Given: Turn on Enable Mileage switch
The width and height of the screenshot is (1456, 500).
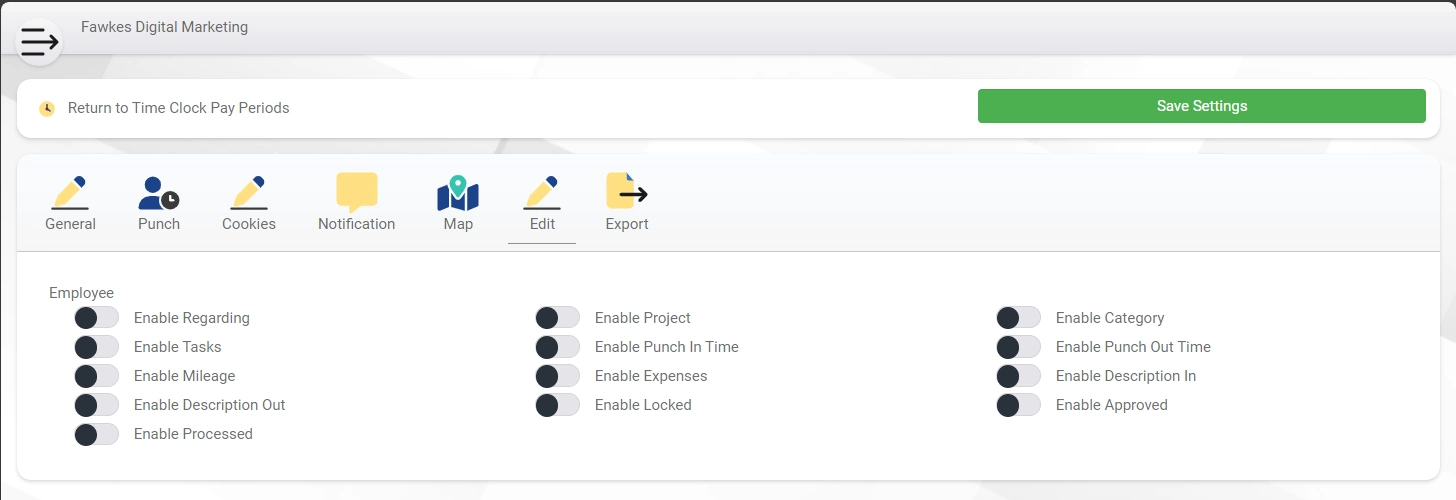Looking at the screenshot, I should coord(97,376).
